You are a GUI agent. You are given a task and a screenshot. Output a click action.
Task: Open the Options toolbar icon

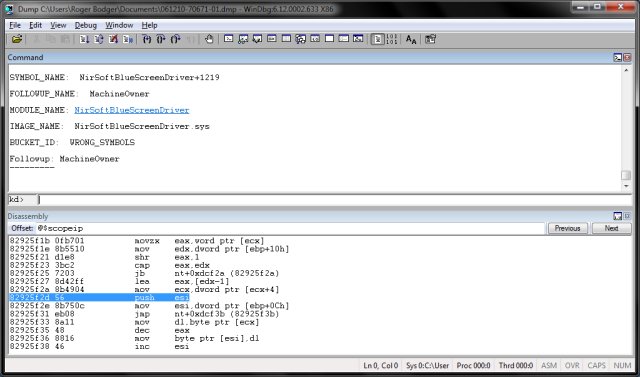[x=430, y=39]
